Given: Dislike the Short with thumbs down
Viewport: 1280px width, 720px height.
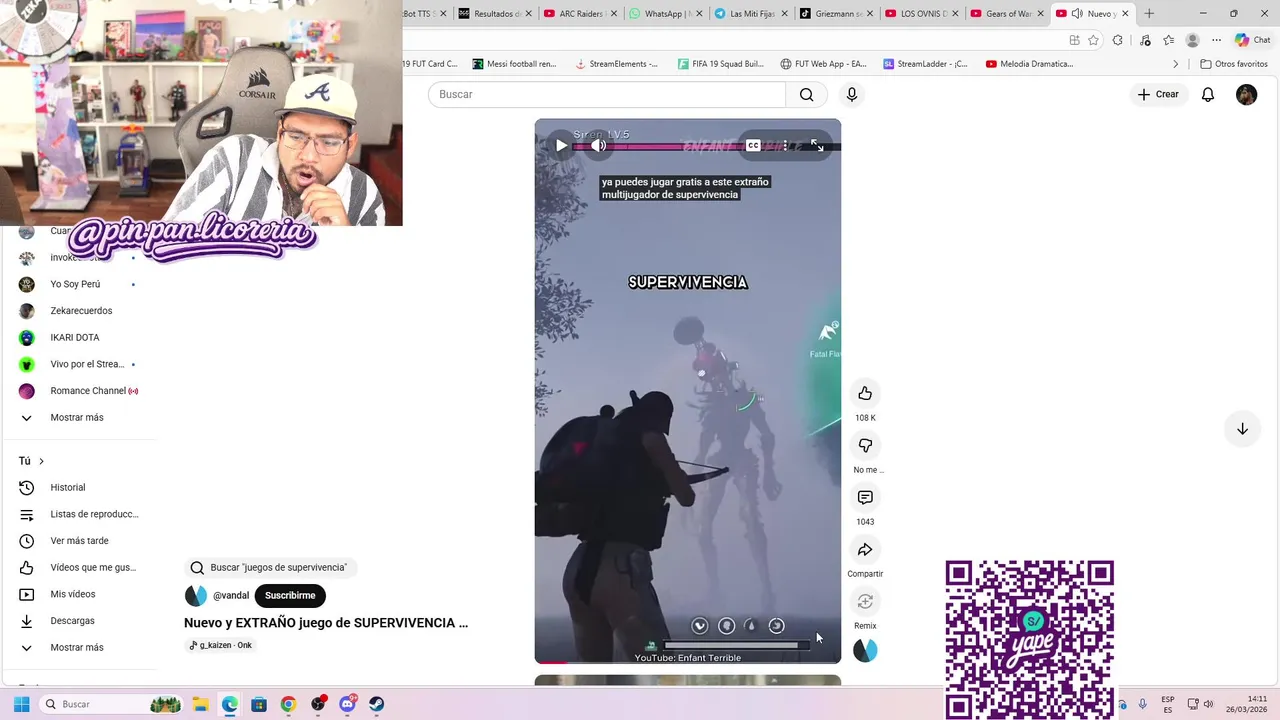Looking at the screenshot, I should 865,445.
